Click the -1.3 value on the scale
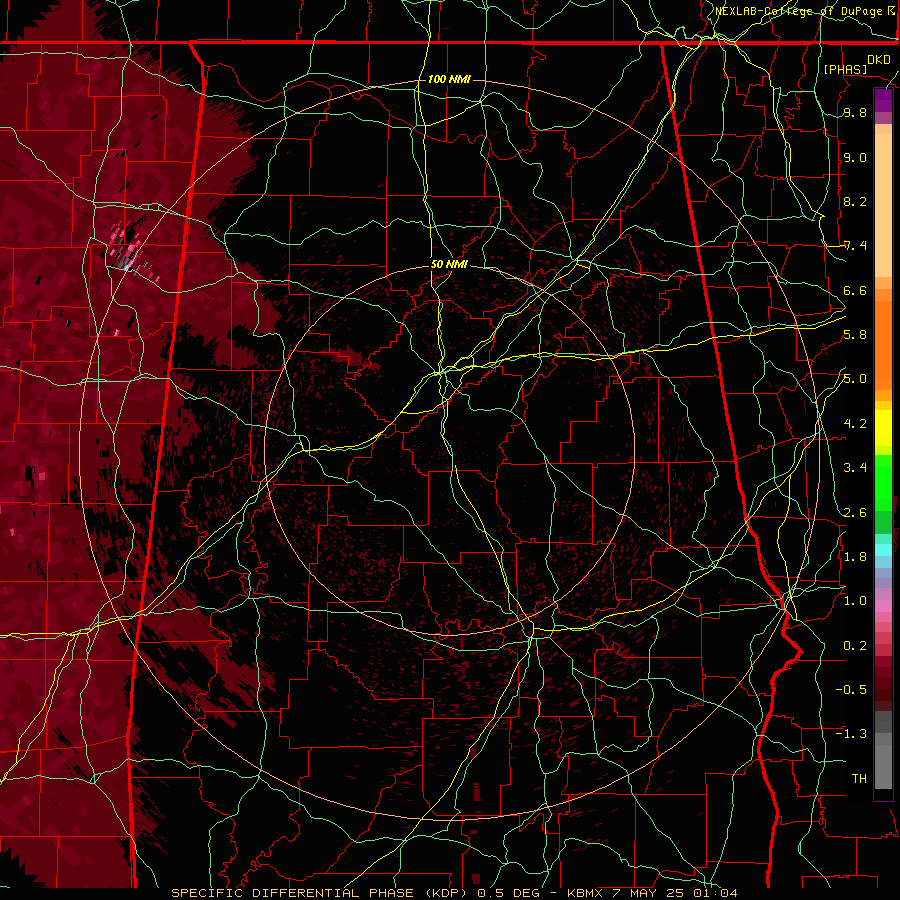Image resolution: width=900 pixels, height=900 pixels. 851,734
